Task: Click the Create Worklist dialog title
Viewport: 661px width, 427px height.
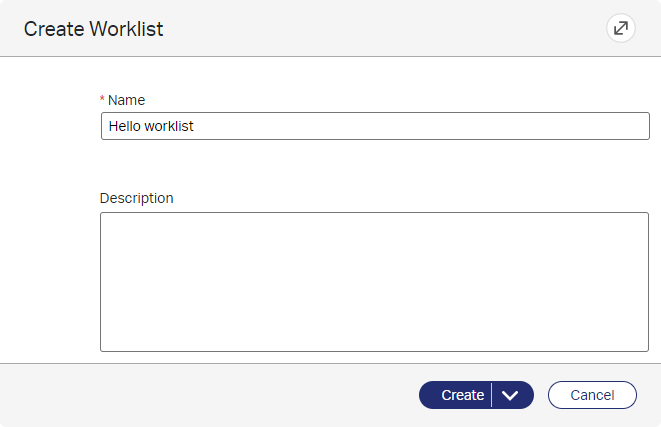Action: (94, 29)
